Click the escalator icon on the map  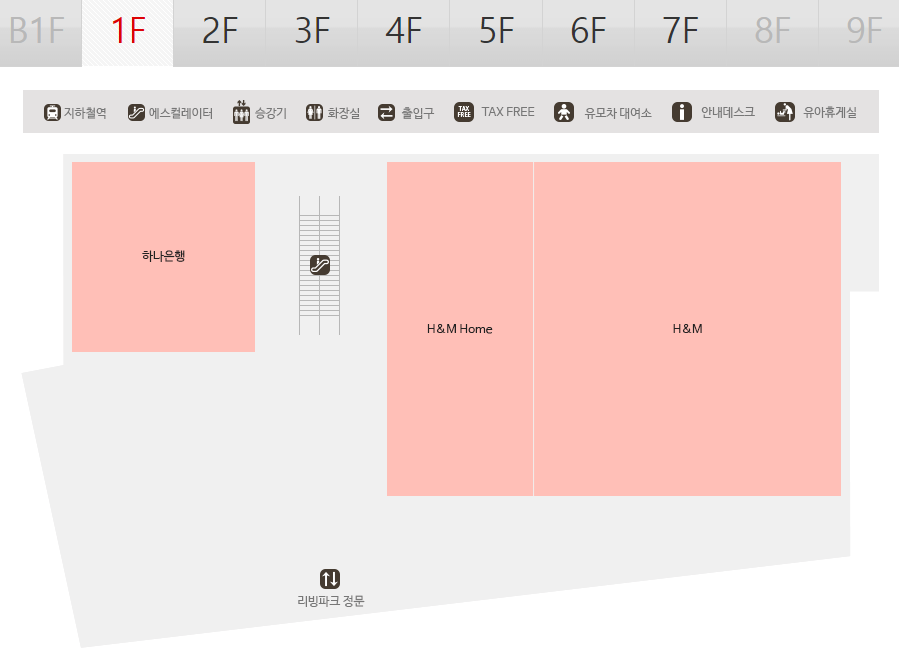coord(320,265)
